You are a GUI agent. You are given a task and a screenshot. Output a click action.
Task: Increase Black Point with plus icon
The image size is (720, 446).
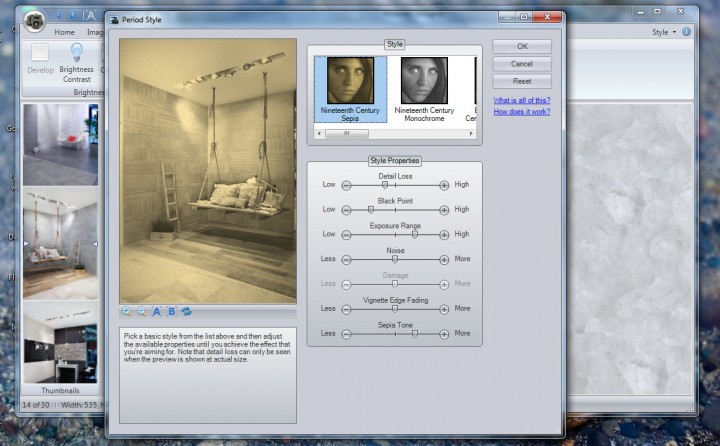444,210
